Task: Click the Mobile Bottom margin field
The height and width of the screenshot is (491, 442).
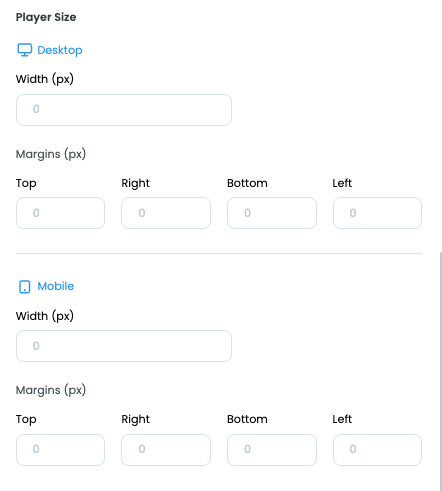Action: [272, 450]
